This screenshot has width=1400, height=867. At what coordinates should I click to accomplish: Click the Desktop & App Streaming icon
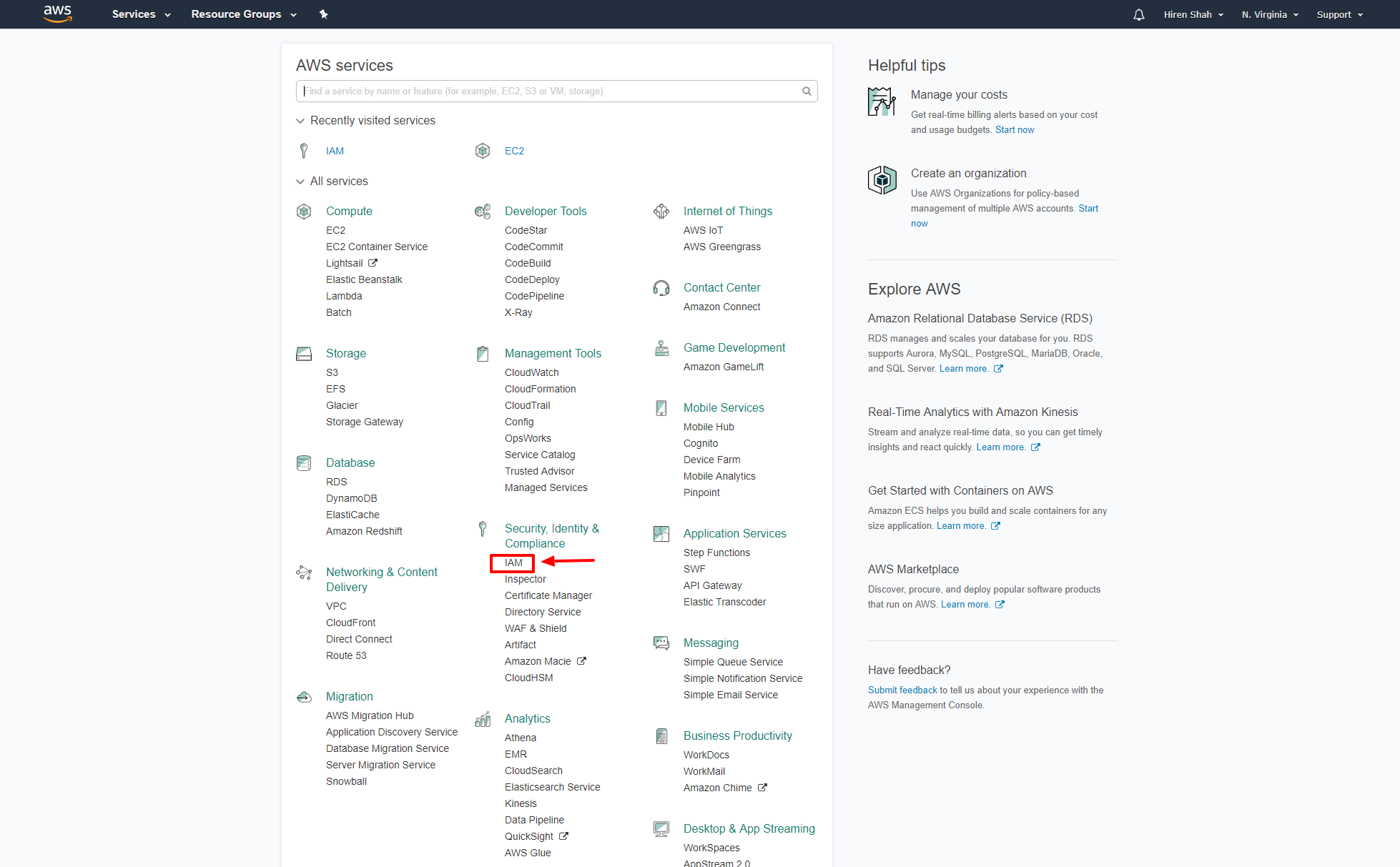661,828
